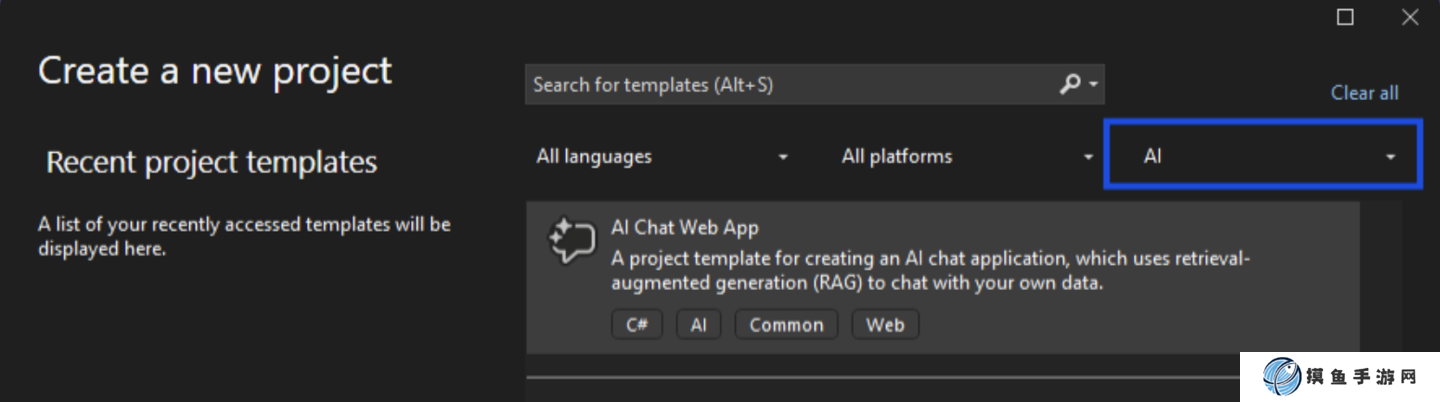Viewport: 1440px width, 402px height.
Task: Click the search magnifier icon
Action: 1070,85
